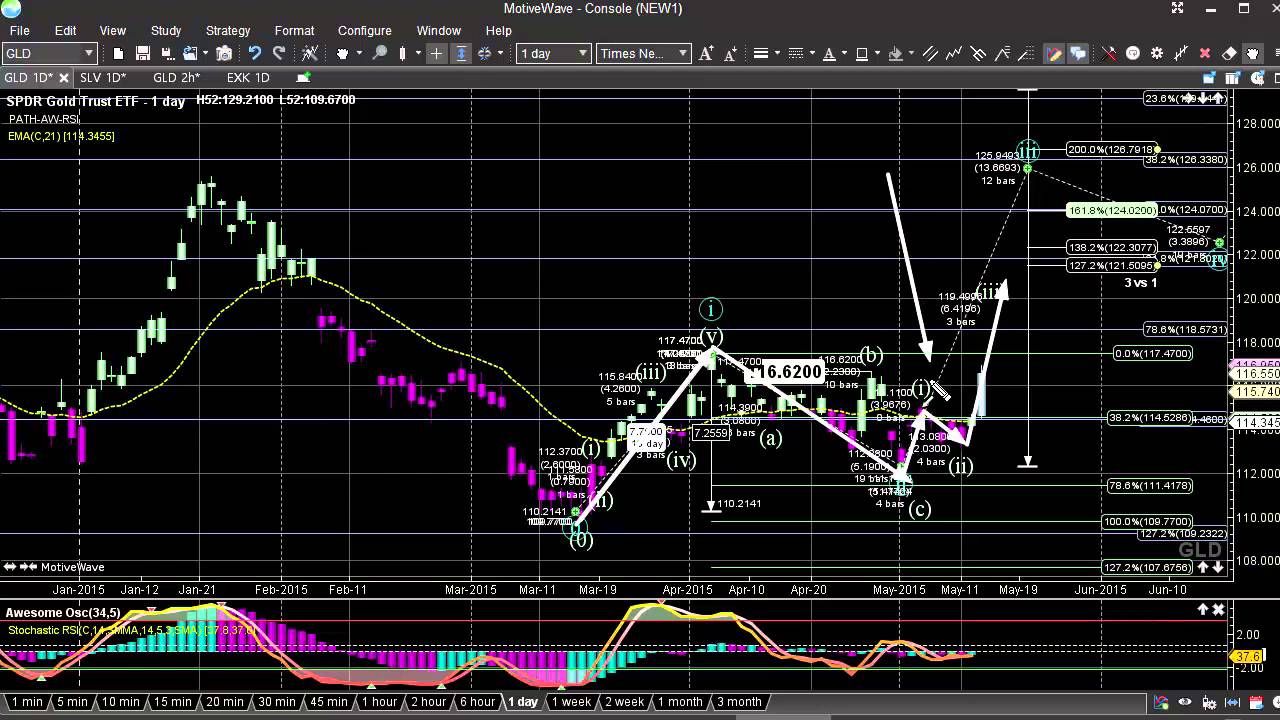Click the New document icon
The width and height of the screenshot is (1280, 720).
118,53
